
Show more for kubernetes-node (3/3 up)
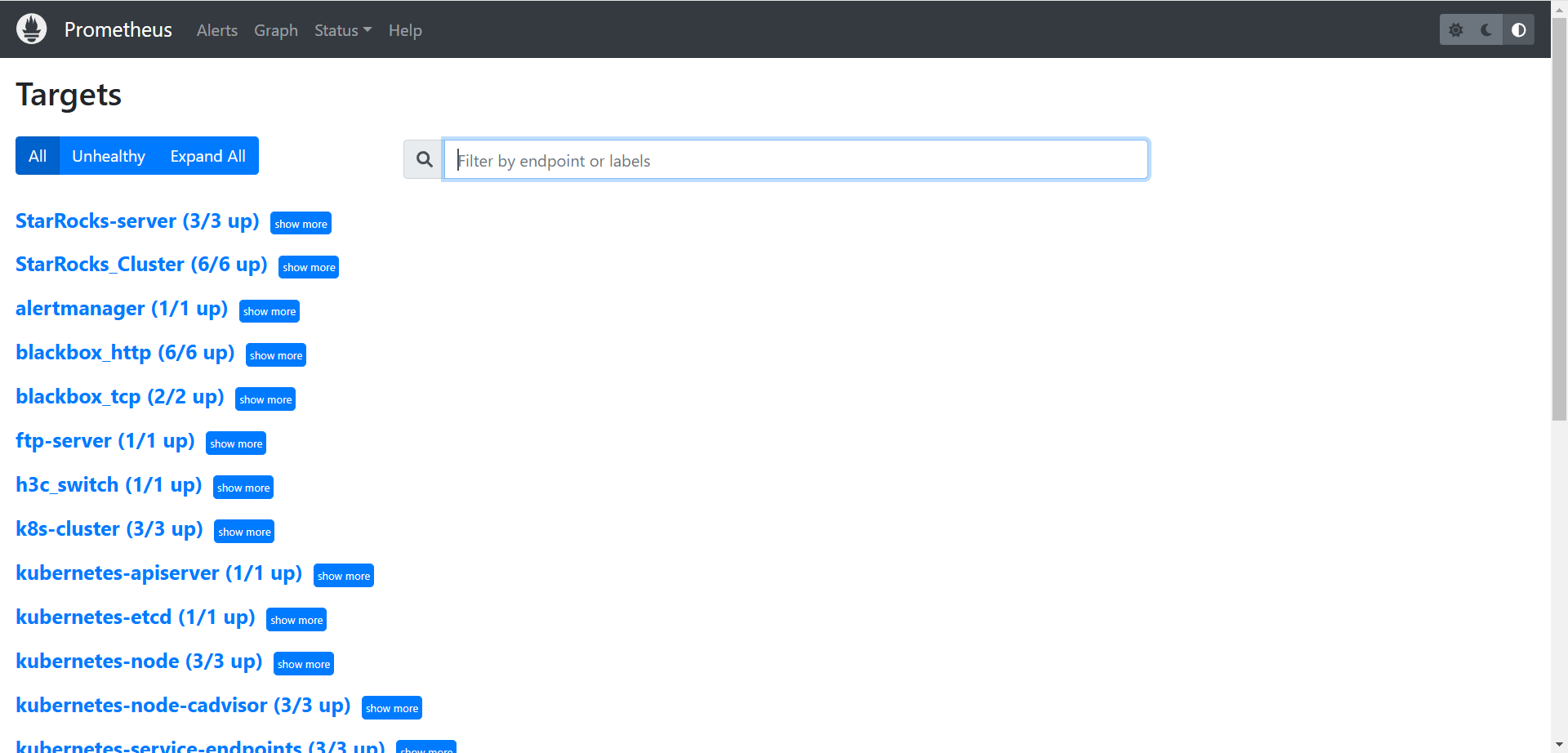304,664
